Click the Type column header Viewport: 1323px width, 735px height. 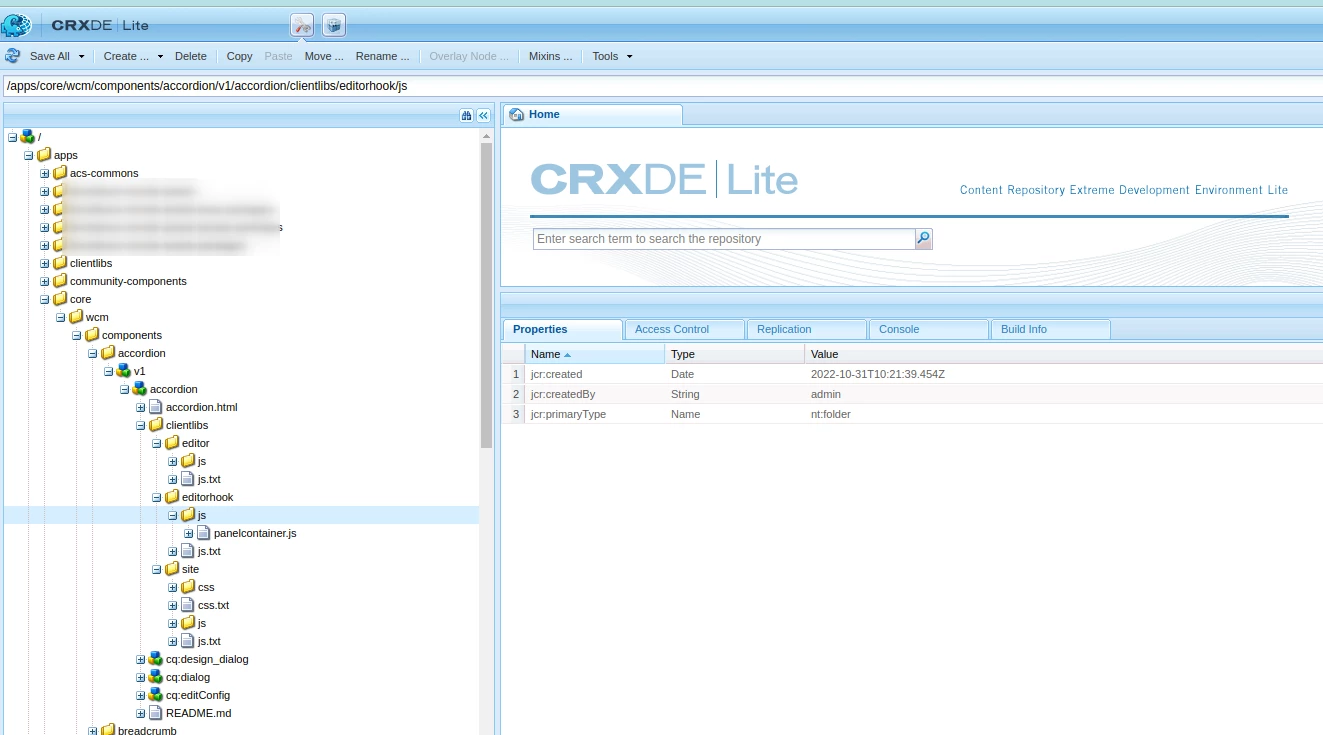point(734,354)
